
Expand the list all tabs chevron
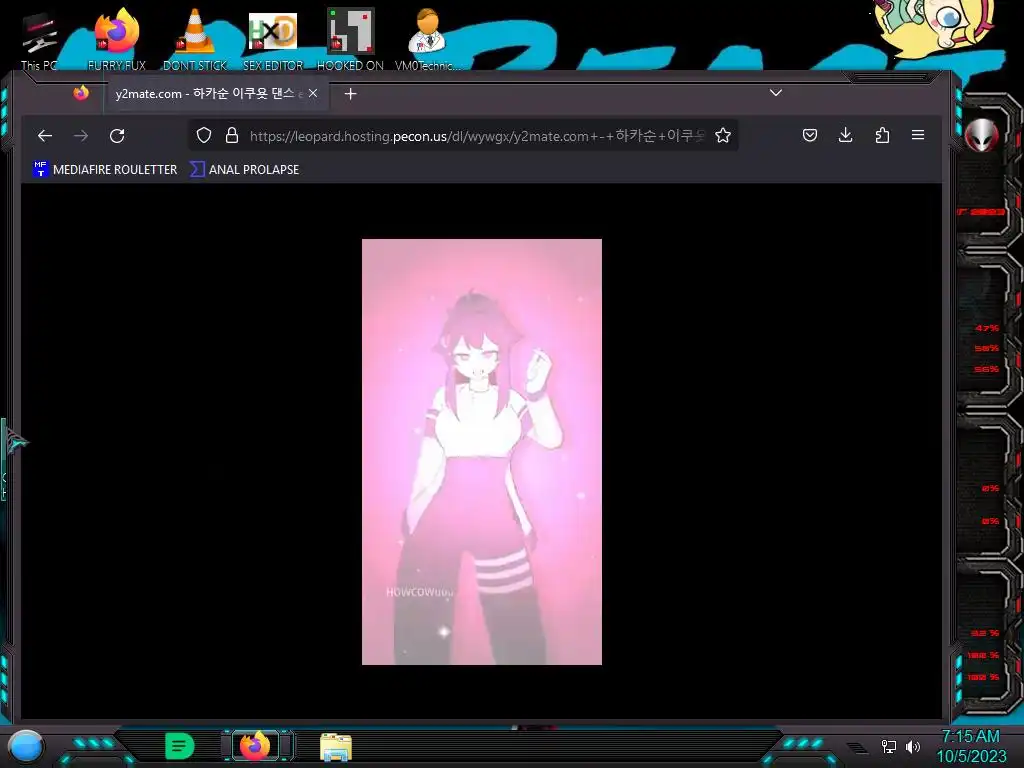776,93
